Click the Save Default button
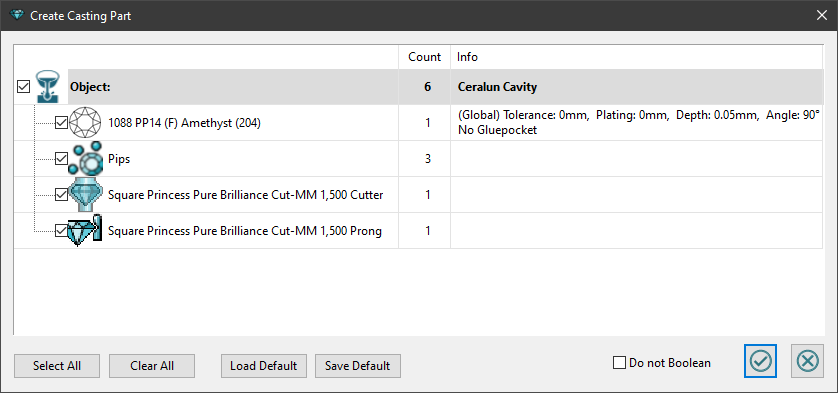Image resolution: width=838 pixels, height=393 pixels. pyautogui.click(x=358, y=366)
